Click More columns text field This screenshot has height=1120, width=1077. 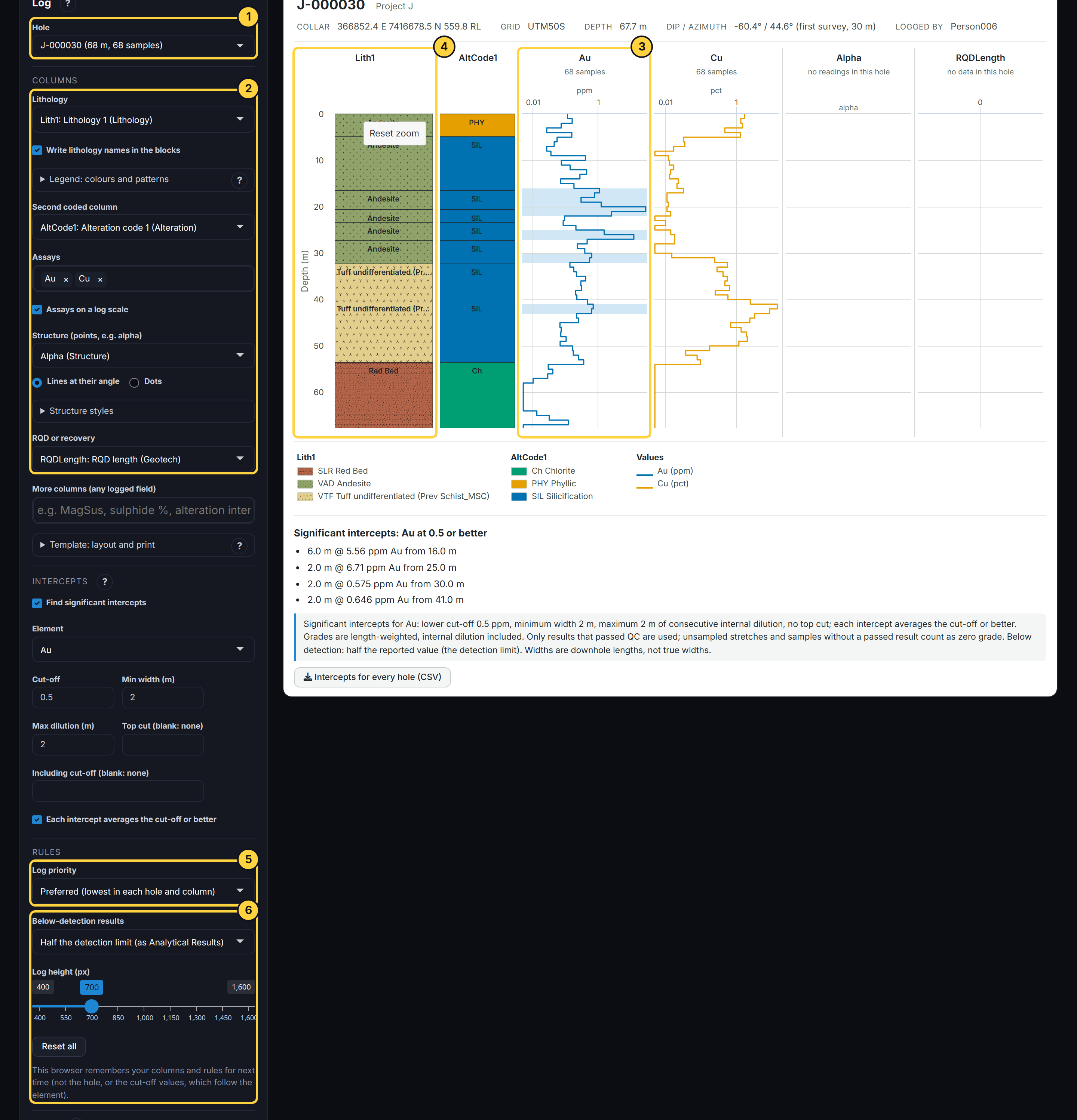[x=143, y=510]
